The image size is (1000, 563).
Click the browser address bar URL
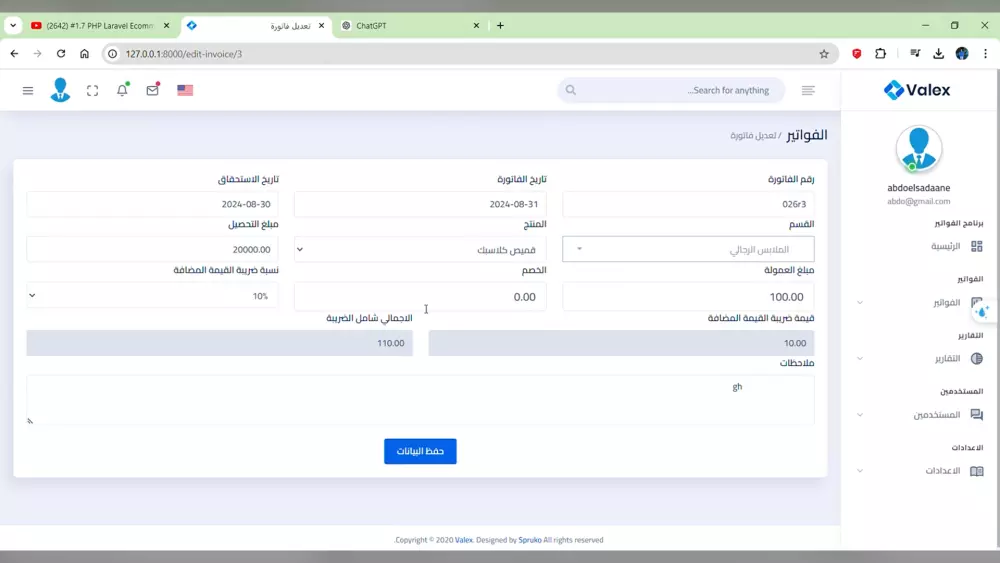184,54
